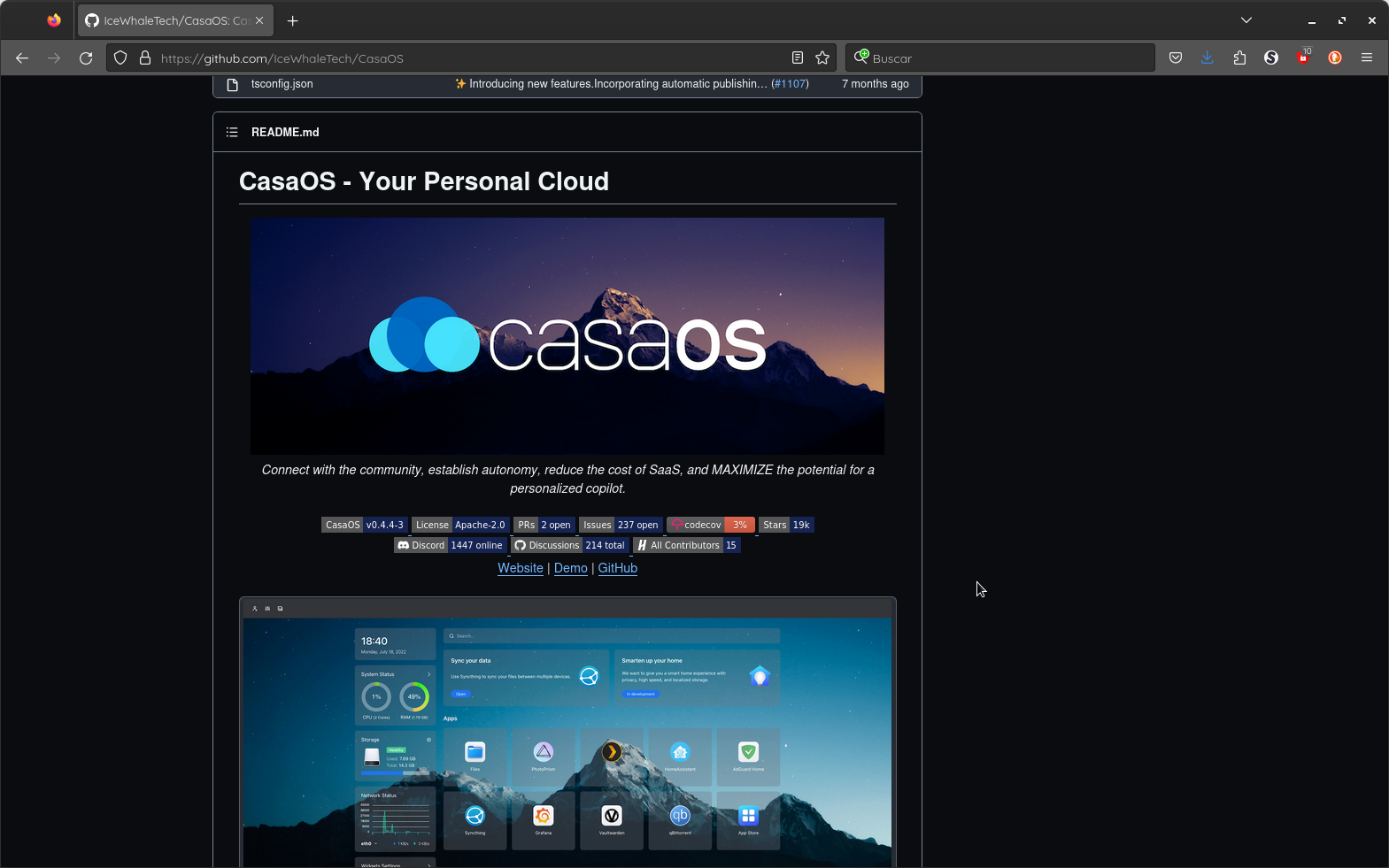The height and width of the screenshot is (868, 1389).
Task: Open the Extensions puzzle icon
Action: [x=1239, y=58]
